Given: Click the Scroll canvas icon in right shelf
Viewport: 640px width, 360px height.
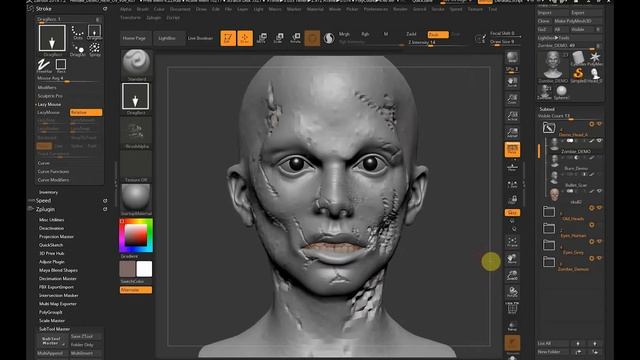Looking at the screenshot, I should click(x=512, y=82).
